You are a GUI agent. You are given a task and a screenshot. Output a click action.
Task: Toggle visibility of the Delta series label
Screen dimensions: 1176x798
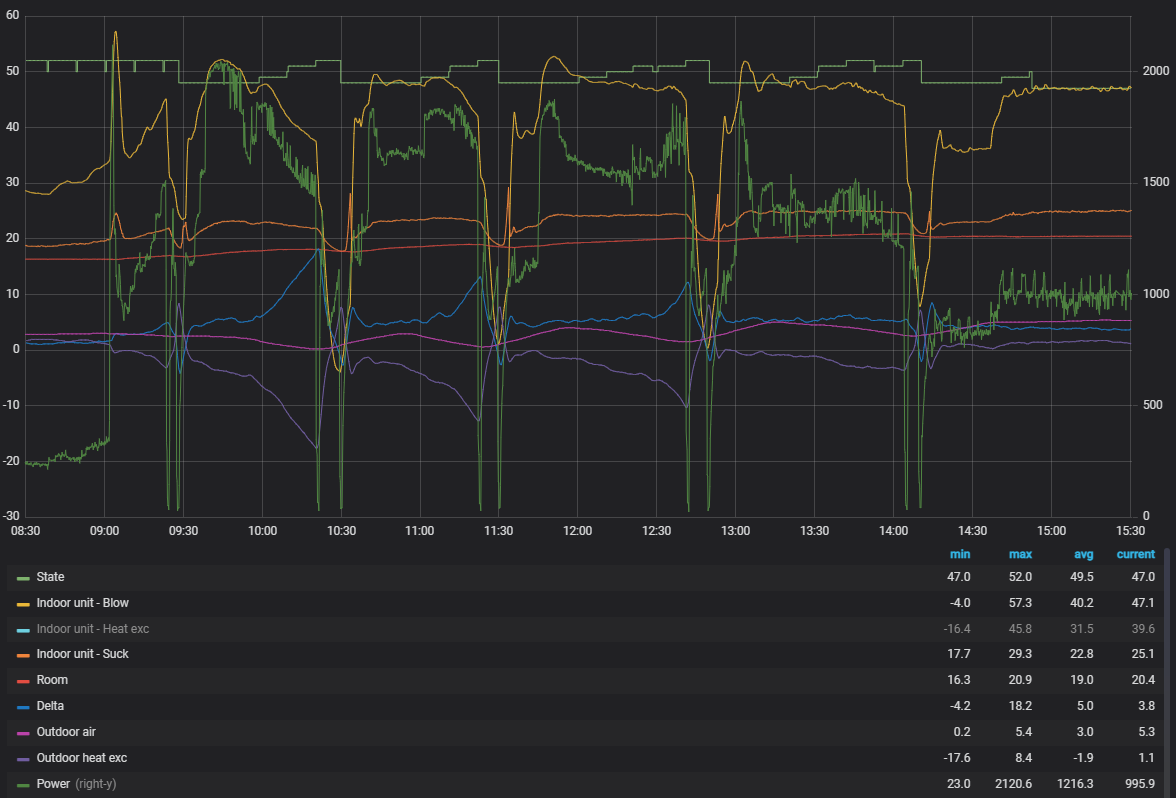coord(52,706)
